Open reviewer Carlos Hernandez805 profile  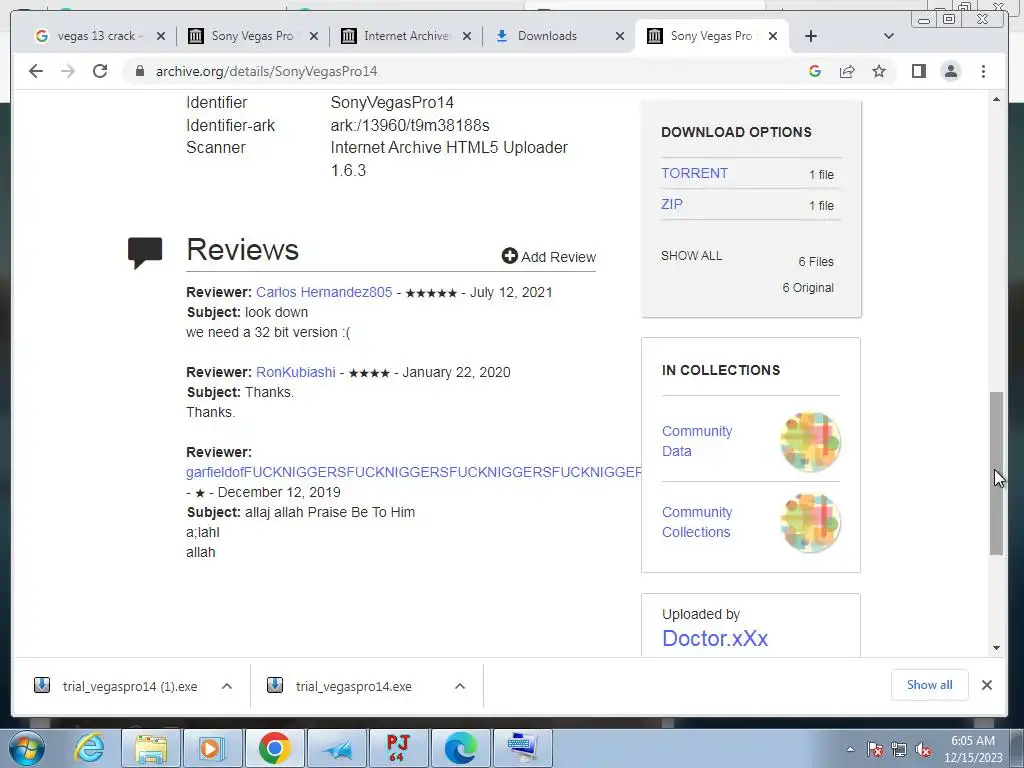pos(324,292)
